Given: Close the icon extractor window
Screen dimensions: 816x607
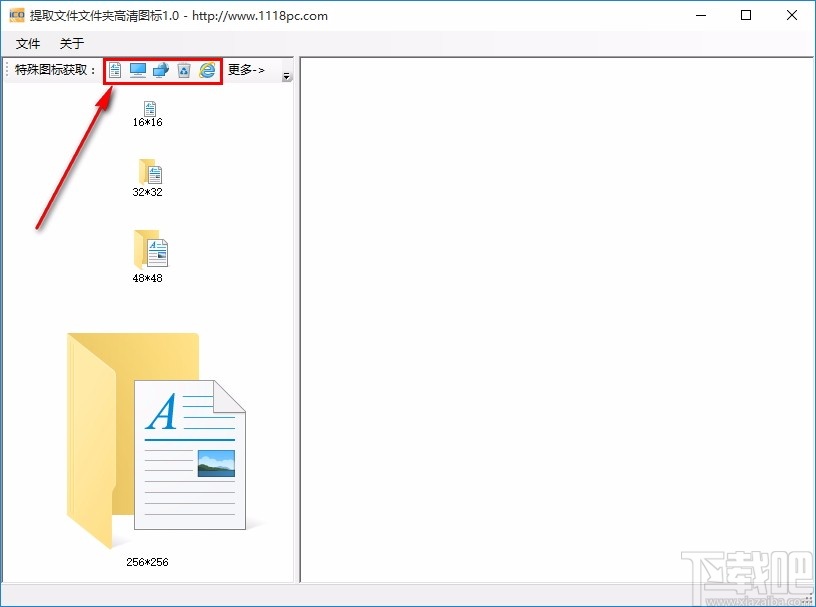Looking at the screenshot, I should [x=792, y=16].
